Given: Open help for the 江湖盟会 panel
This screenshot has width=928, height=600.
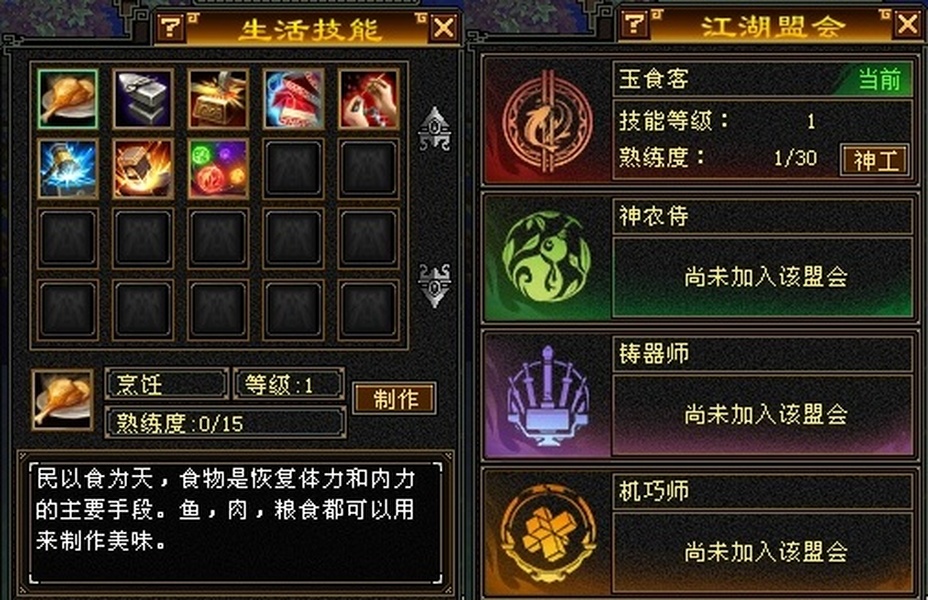Looking at the screenshot, I should point(636,24).
